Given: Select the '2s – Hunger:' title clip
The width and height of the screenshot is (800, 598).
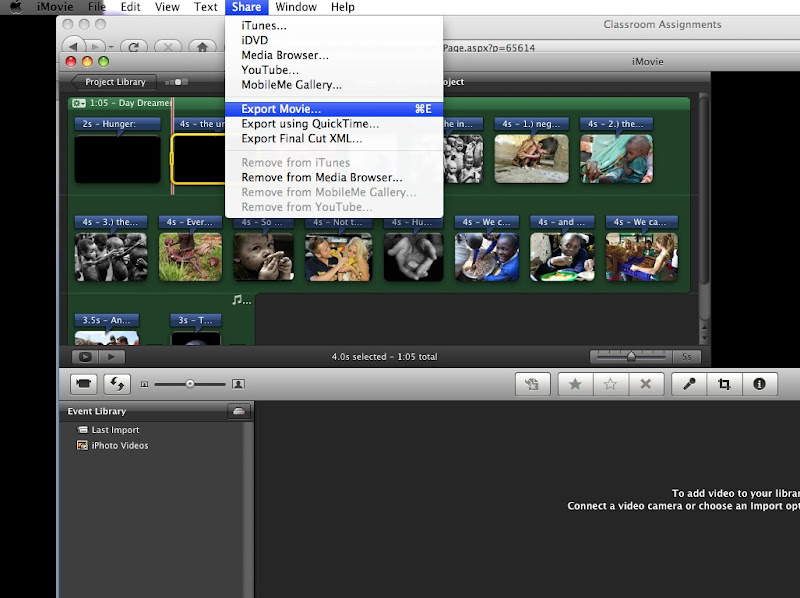Looking at the screenshot, I should coord(117,159).
